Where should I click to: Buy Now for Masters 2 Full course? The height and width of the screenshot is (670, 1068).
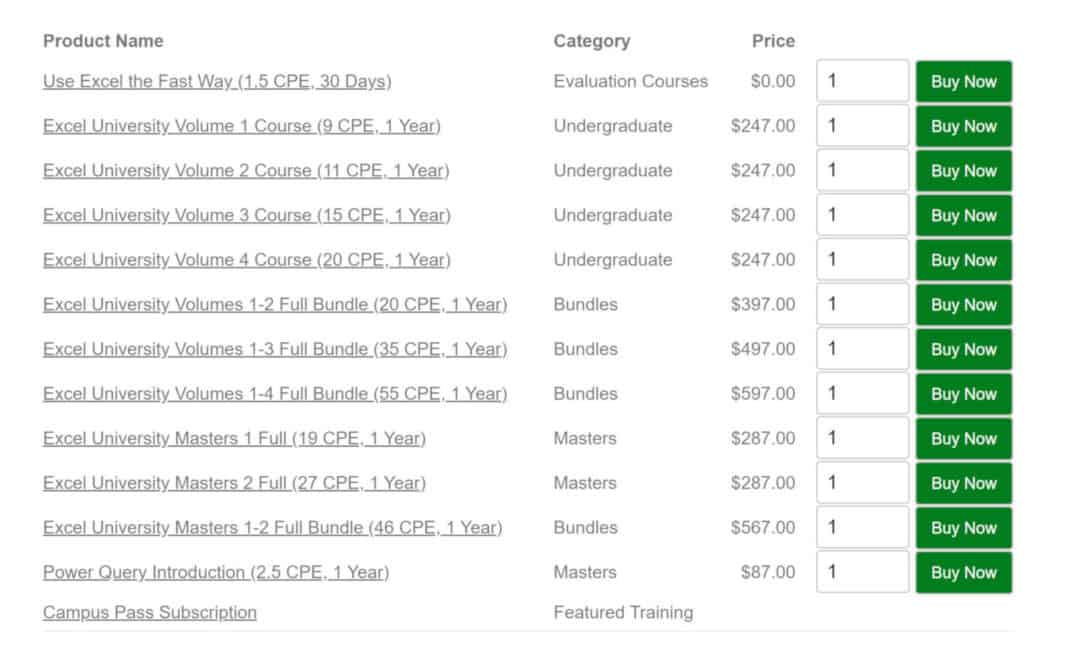(x=963, y=483)
